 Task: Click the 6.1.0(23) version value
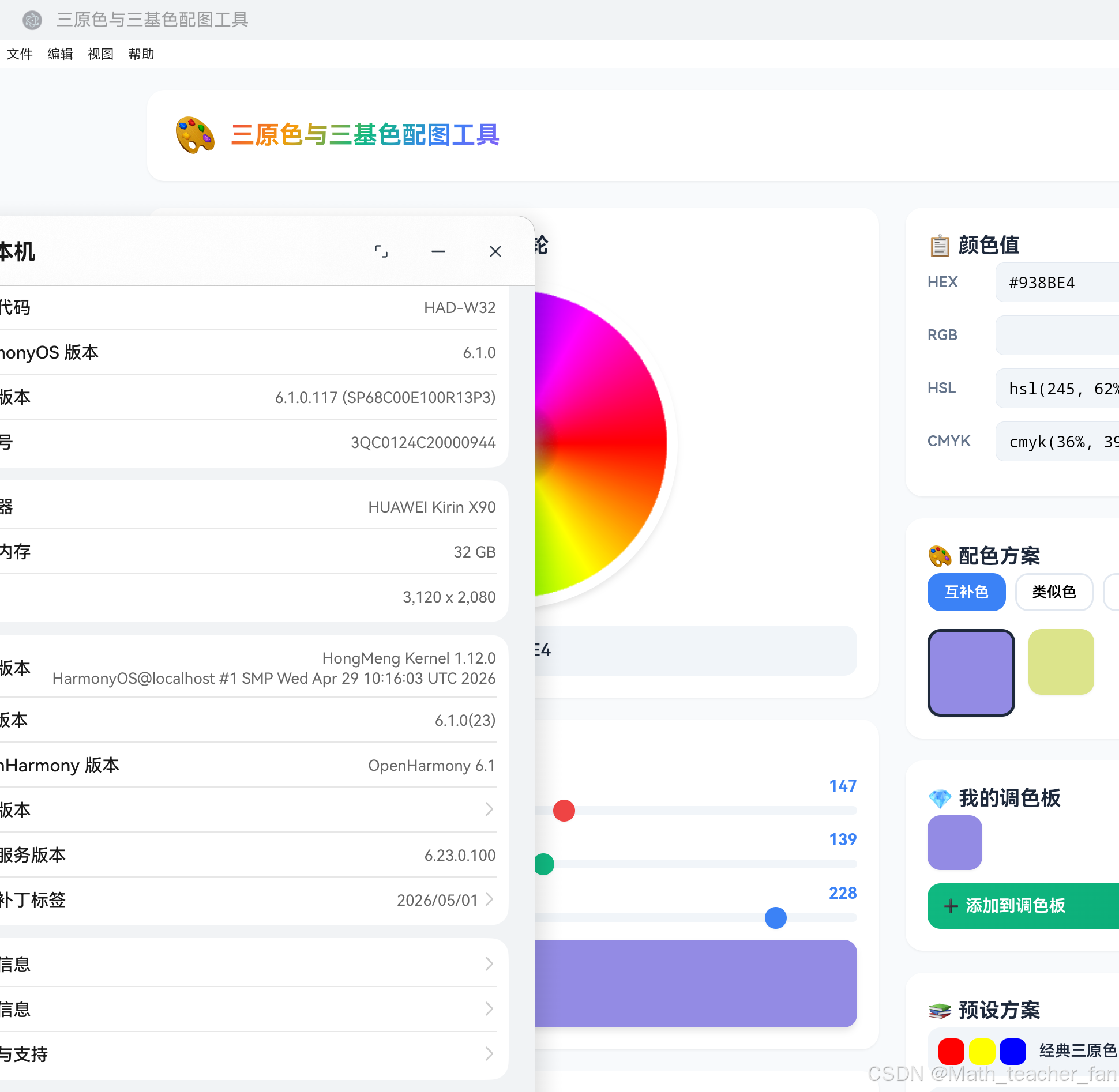[x=465, y=721]
